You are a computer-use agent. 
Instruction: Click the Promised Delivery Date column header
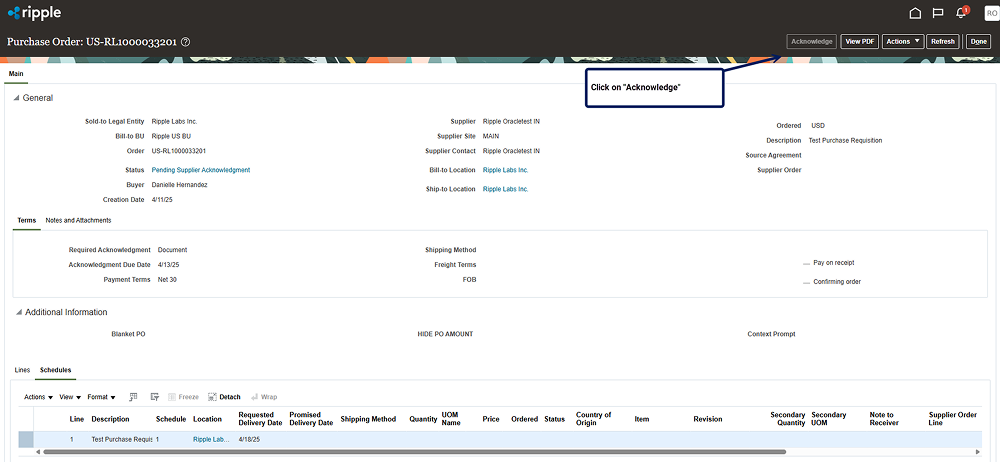point(311,419)
